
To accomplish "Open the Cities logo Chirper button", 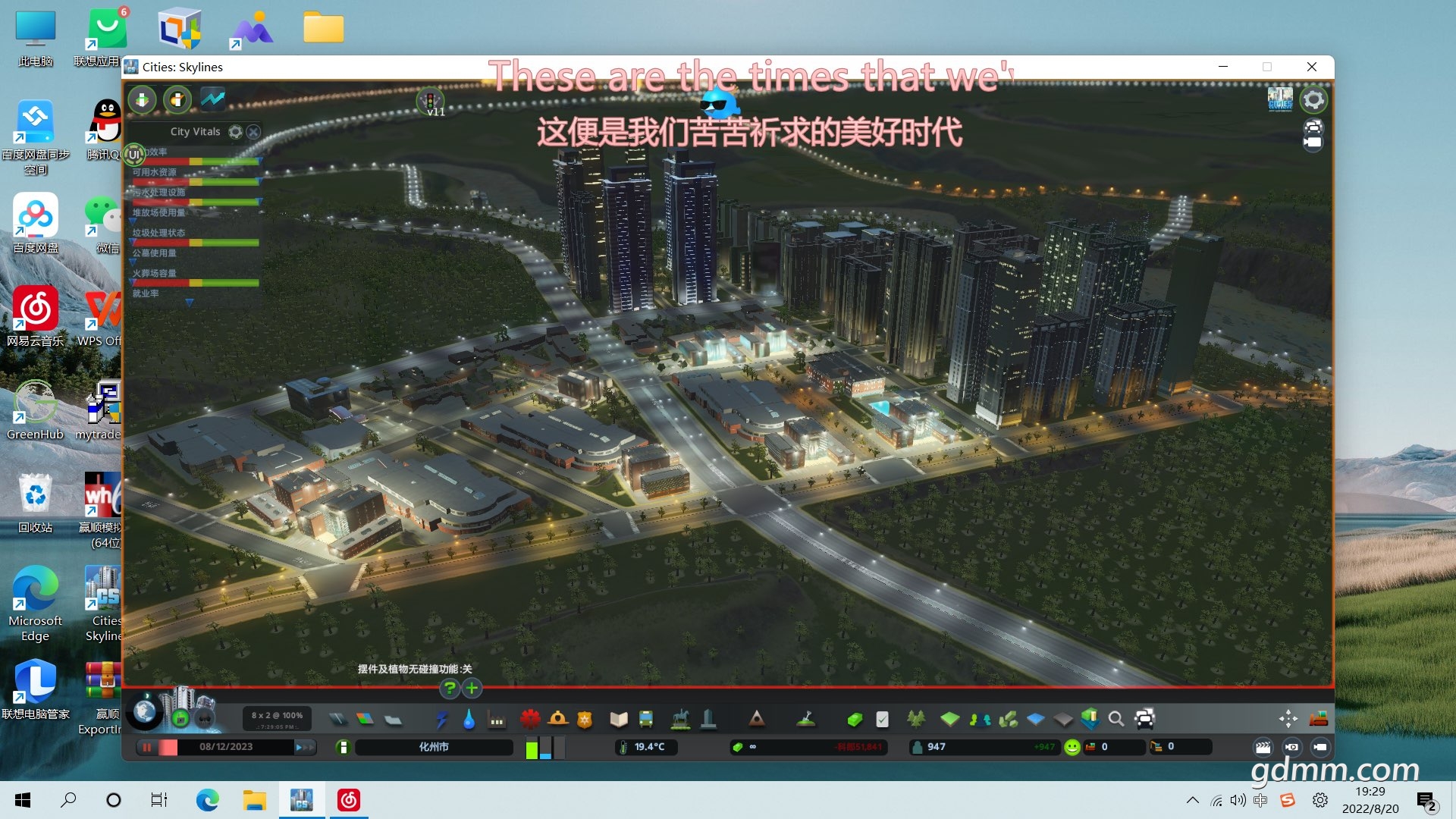I will [1280, 99].
